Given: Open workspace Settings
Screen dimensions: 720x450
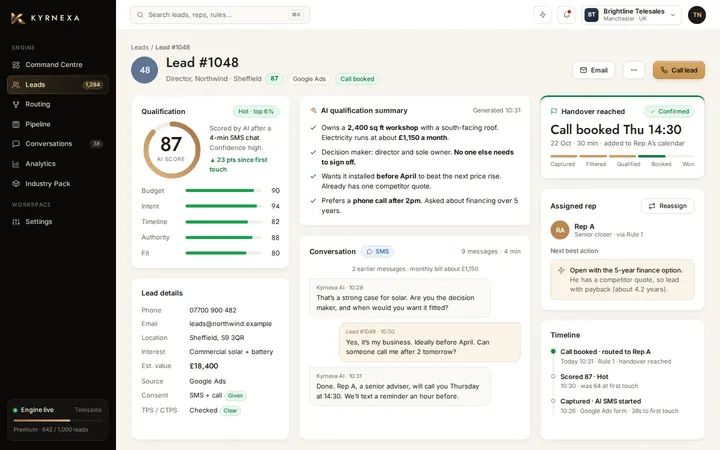Looking at the screenshot, I should point(58,222).
